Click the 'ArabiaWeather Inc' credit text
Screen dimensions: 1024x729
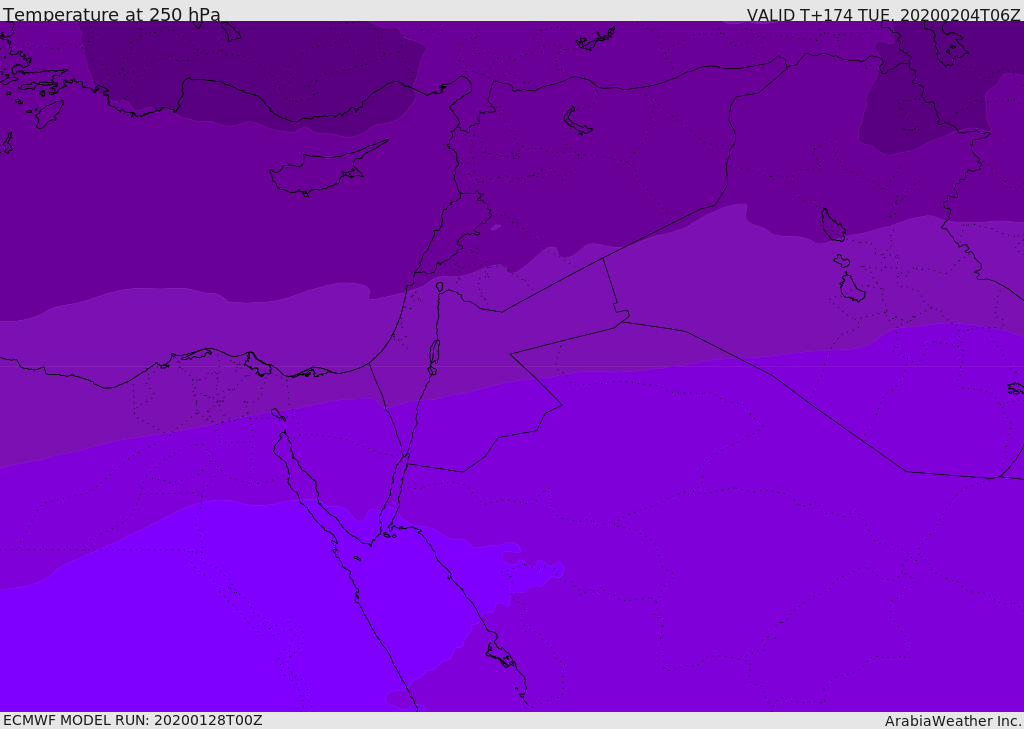click(953, 721)
